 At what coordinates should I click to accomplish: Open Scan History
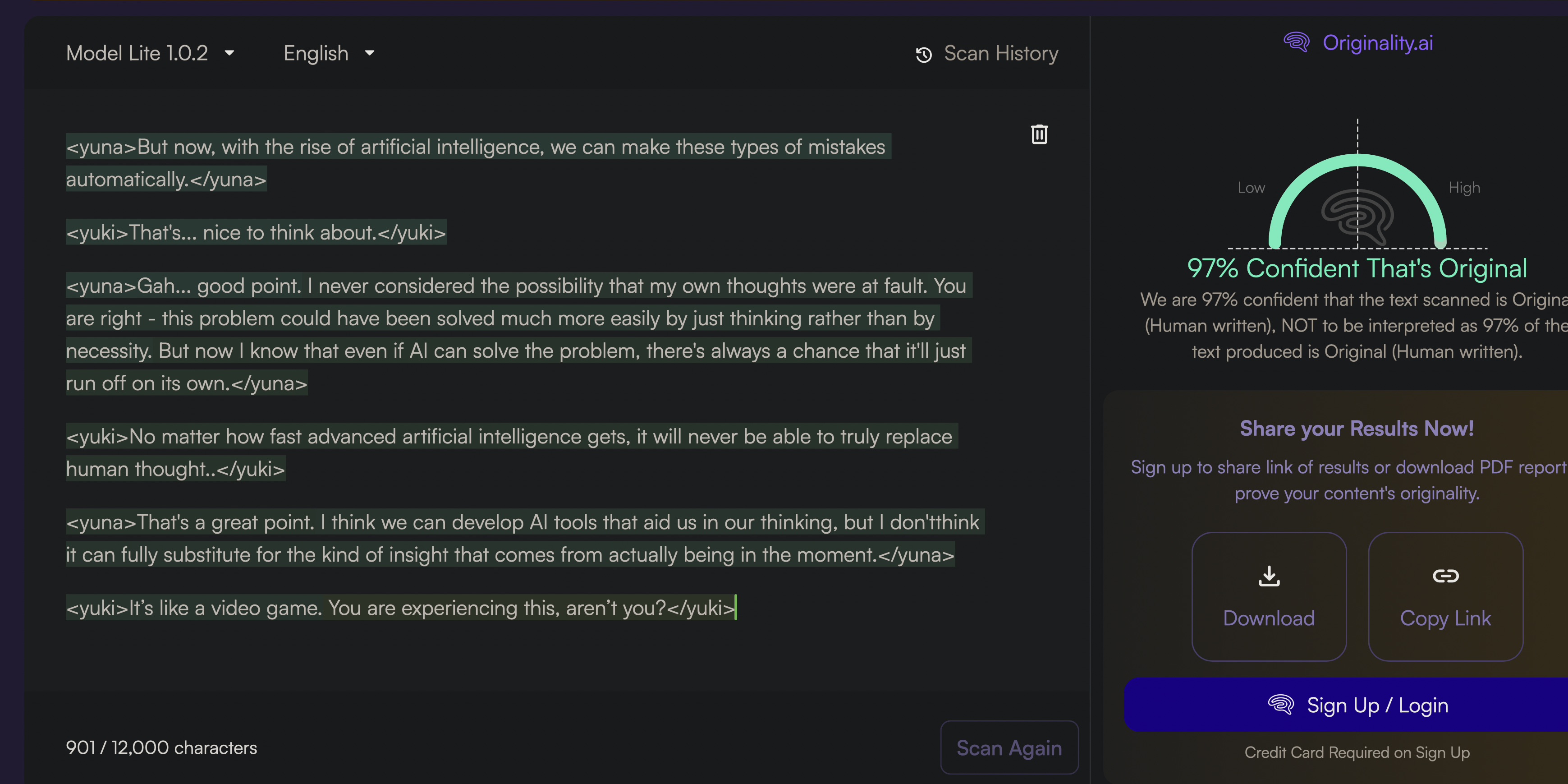(1000, 54)
